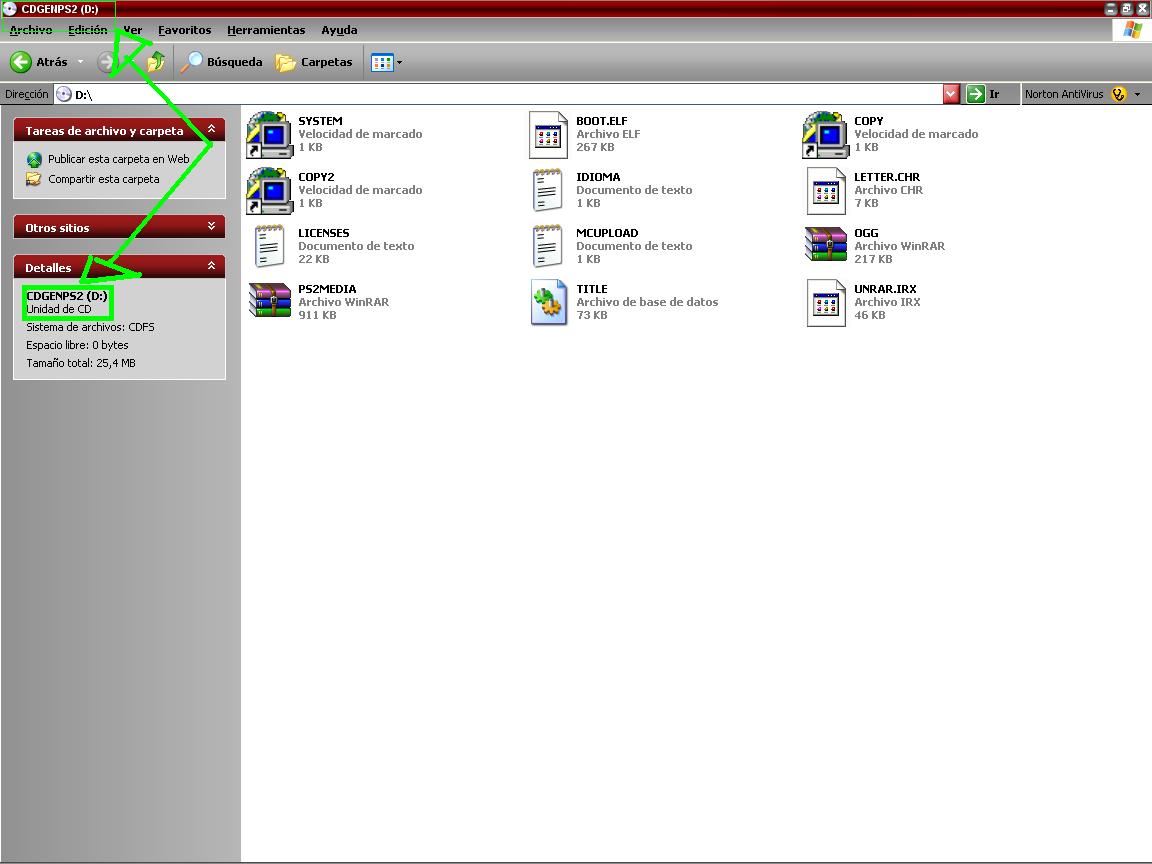Collapse Tareas de archivo y carpeta panel

coord(212,129)
